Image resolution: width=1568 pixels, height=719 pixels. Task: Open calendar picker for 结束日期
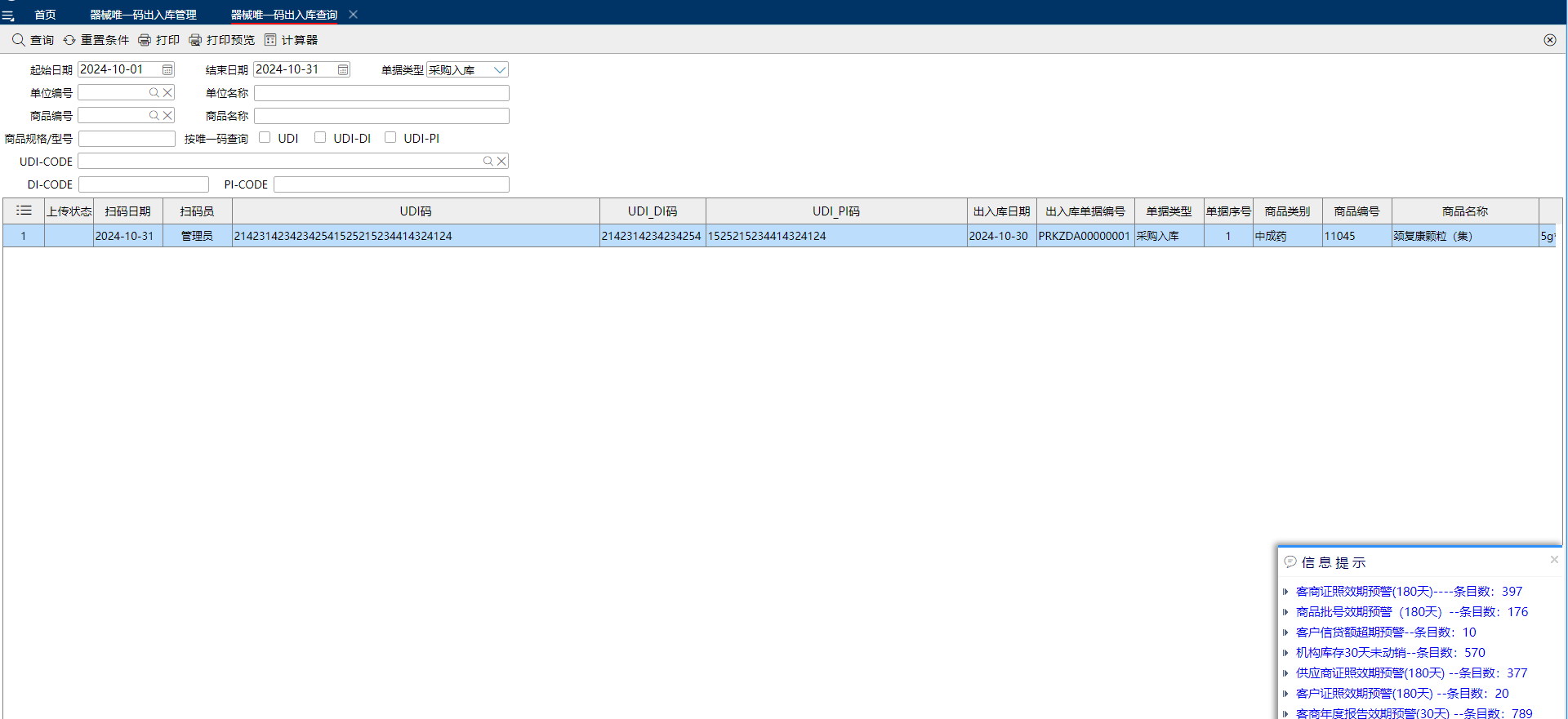coord(343,69)
